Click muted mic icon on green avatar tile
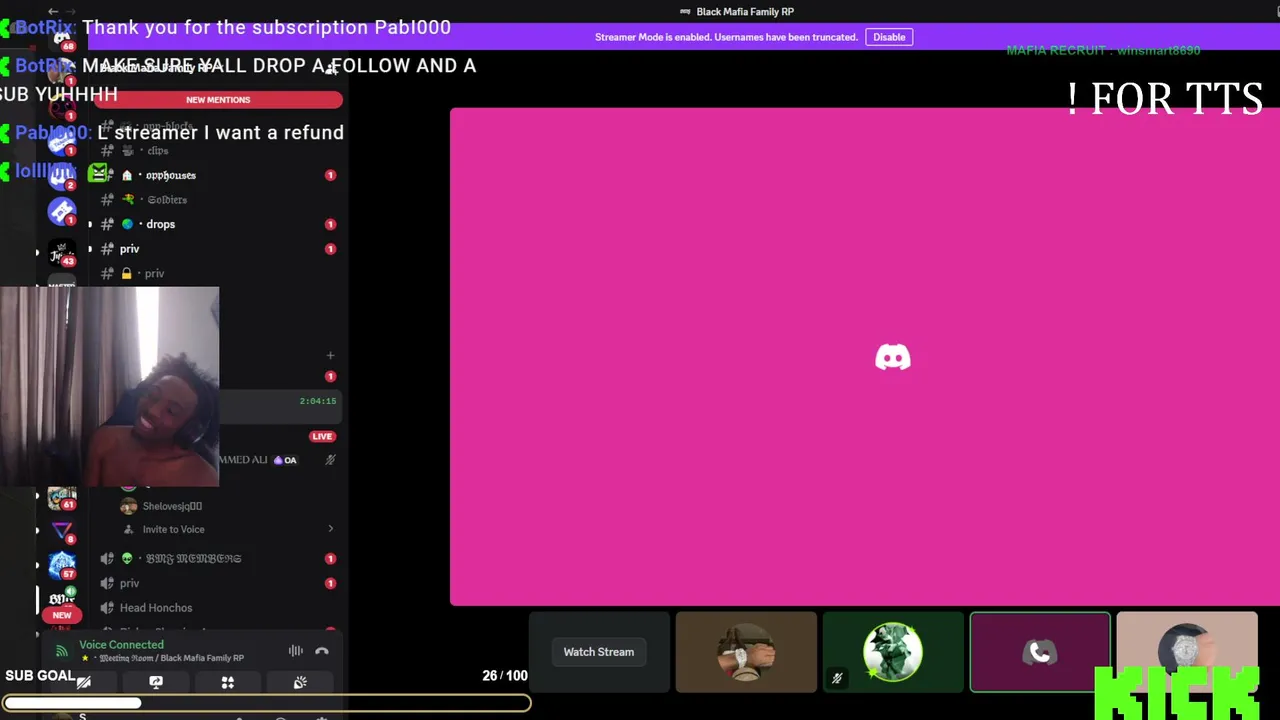Image resolution: width=1280 pixels, height=720 pixels. tap(837, 678)
